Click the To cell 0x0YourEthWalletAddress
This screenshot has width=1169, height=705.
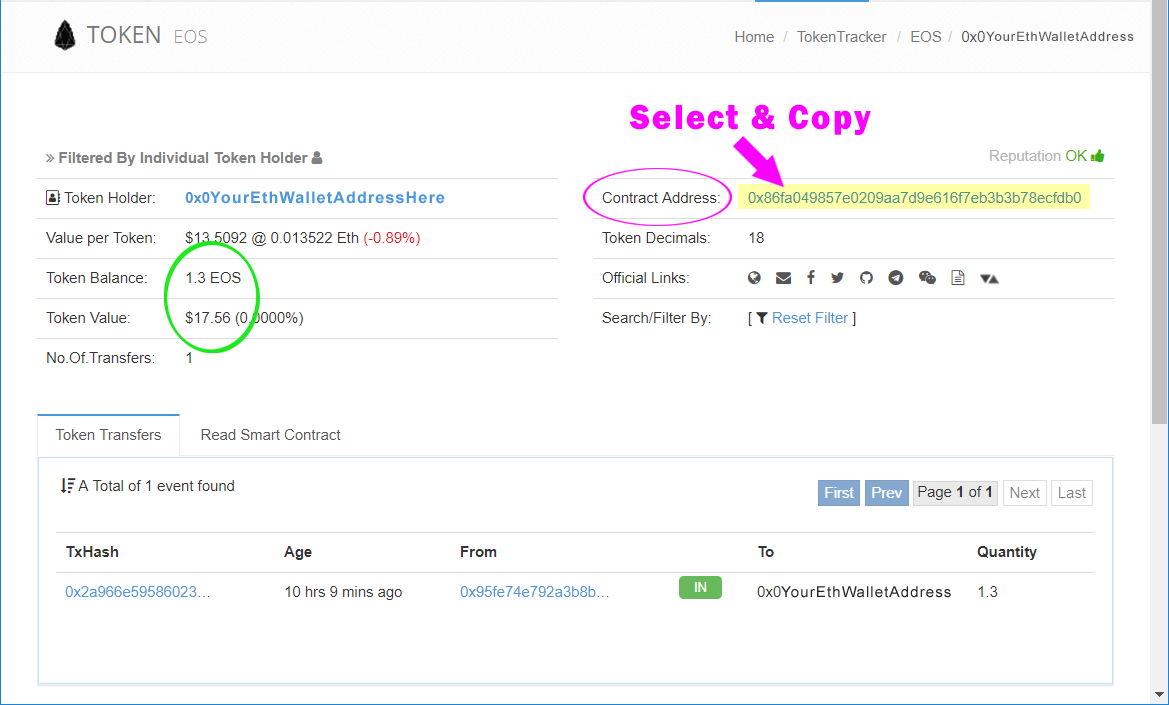click(854, 592)
